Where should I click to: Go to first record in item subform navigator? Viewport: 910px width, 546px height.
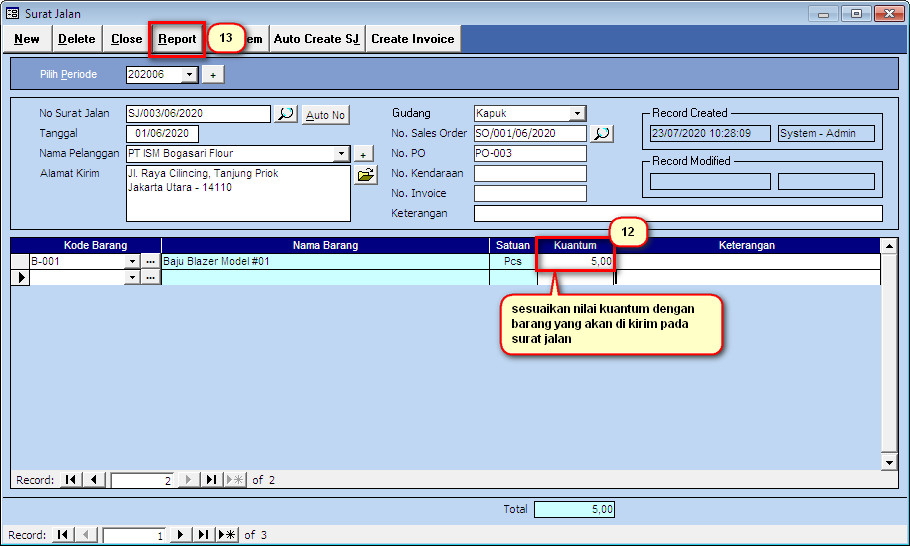point(71,480)
